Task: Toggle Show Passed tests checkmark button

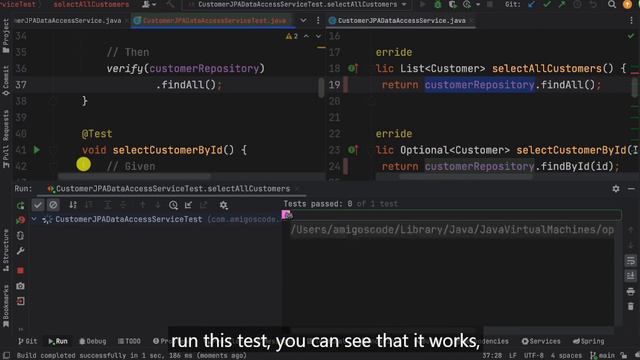Action: [38, 205]
